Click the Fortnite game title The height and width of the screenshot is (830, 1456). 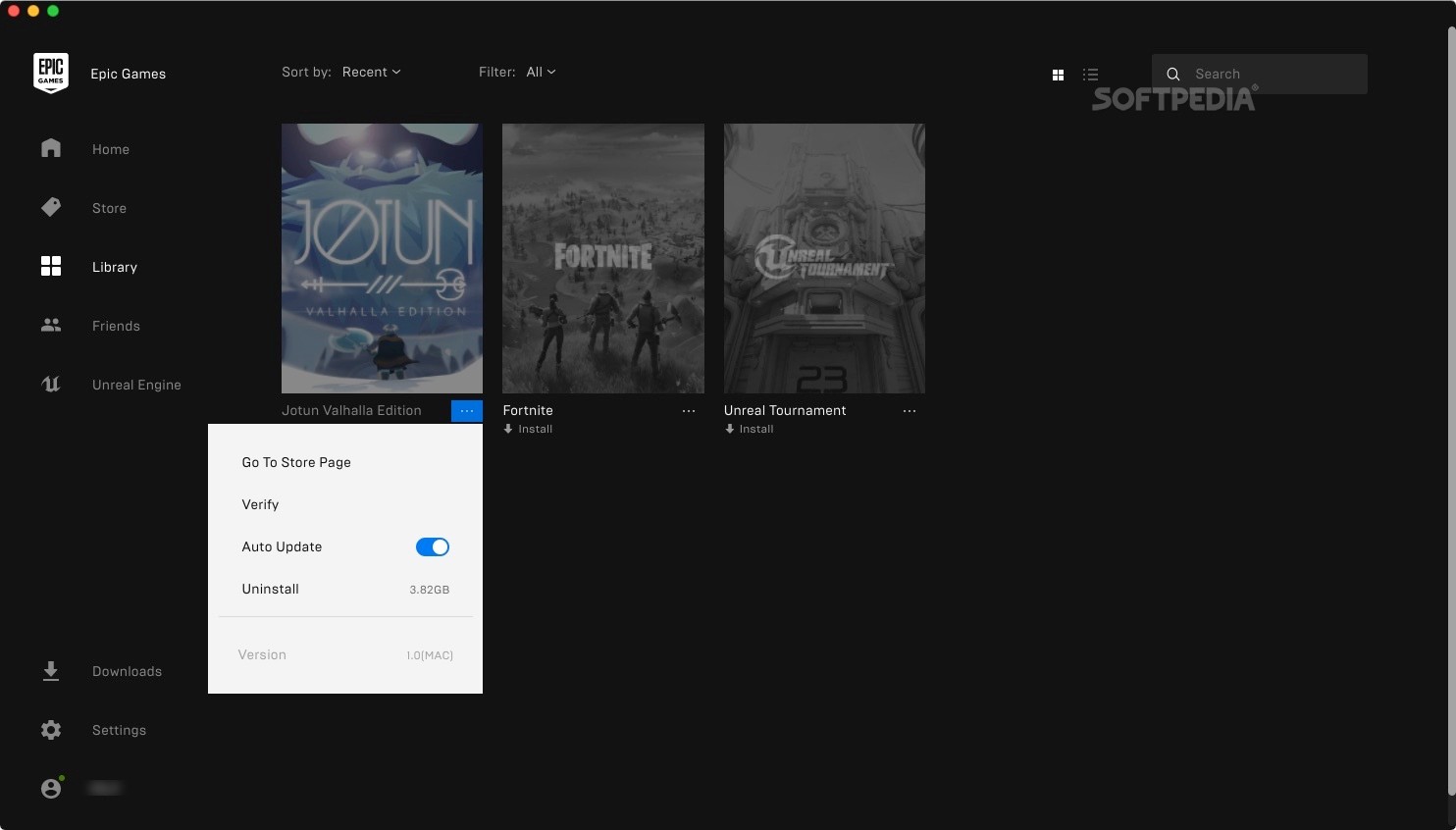coord(528,410)
